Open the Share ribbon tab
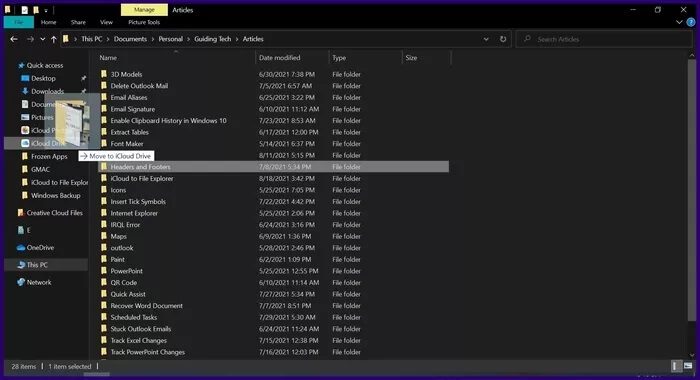This screenshot has height=380, width=700. click(78, 22)
